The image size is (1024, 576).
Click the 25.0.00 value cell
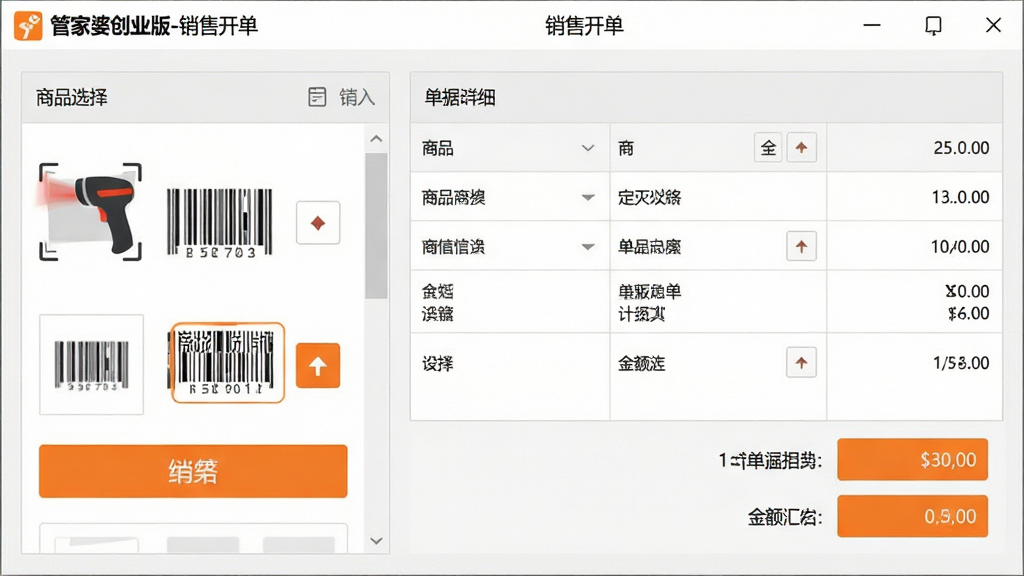coord(914,148)
